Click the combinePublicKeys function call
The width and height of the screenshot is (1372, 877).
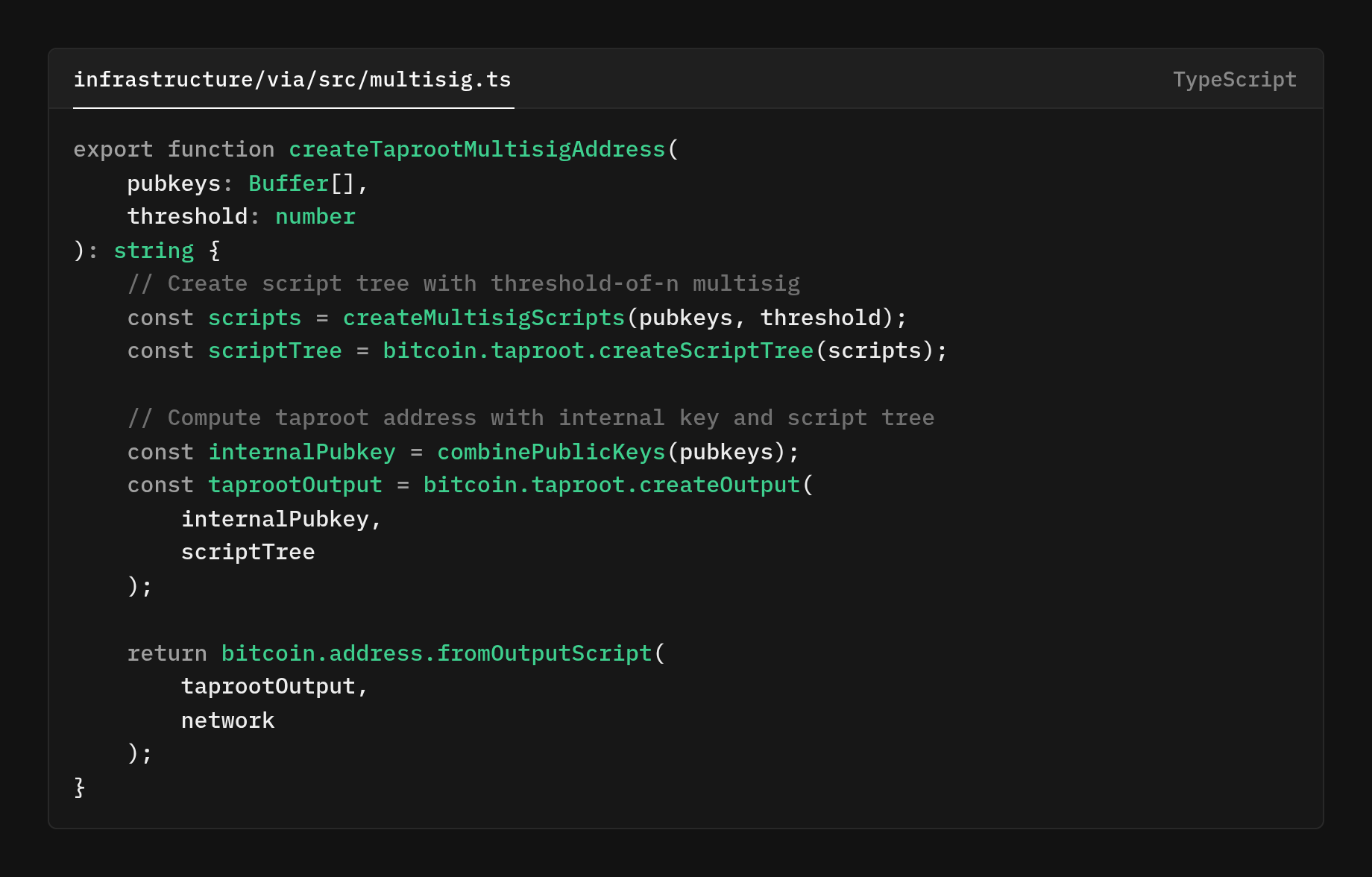550,452
